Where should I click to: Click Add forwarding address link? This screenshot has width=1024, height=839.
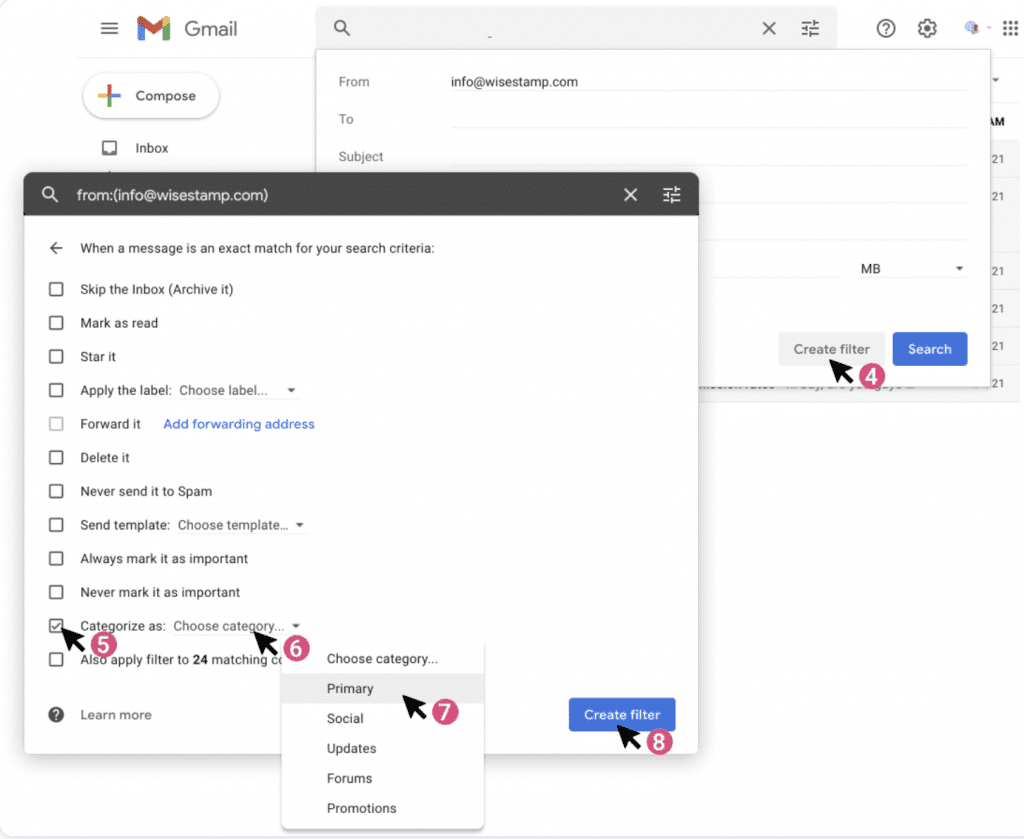[x=239, y=424]
